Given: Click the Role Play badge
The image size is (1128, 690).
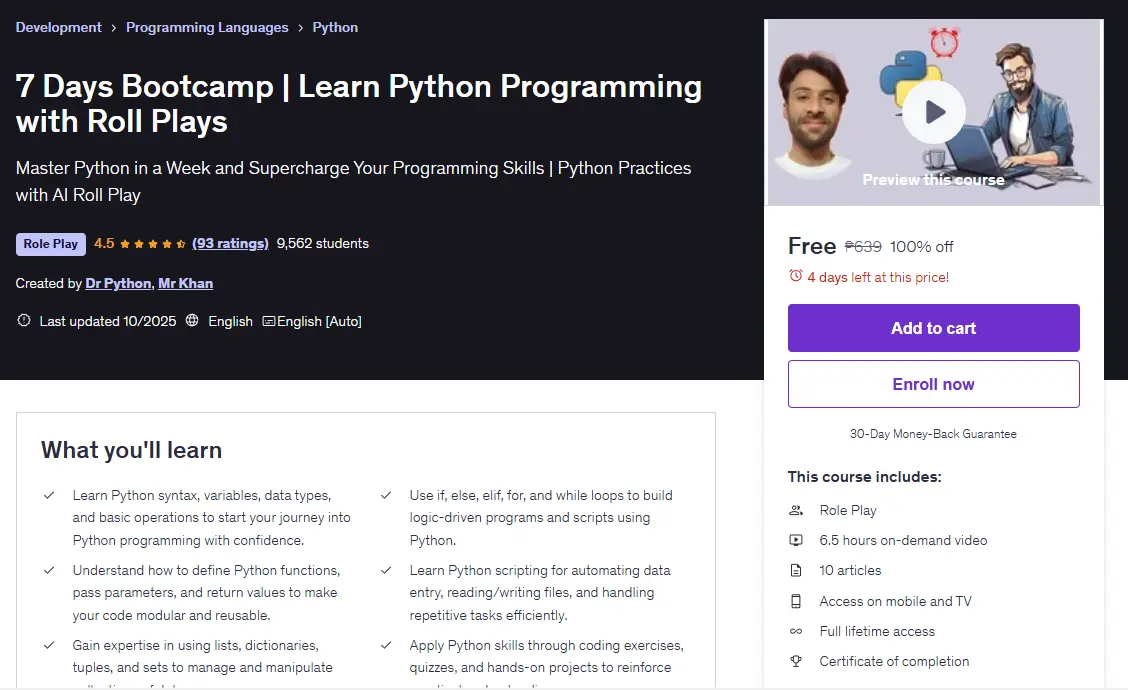Looking at the screenshot, I should pyautogui.click(x=50, y=244).
